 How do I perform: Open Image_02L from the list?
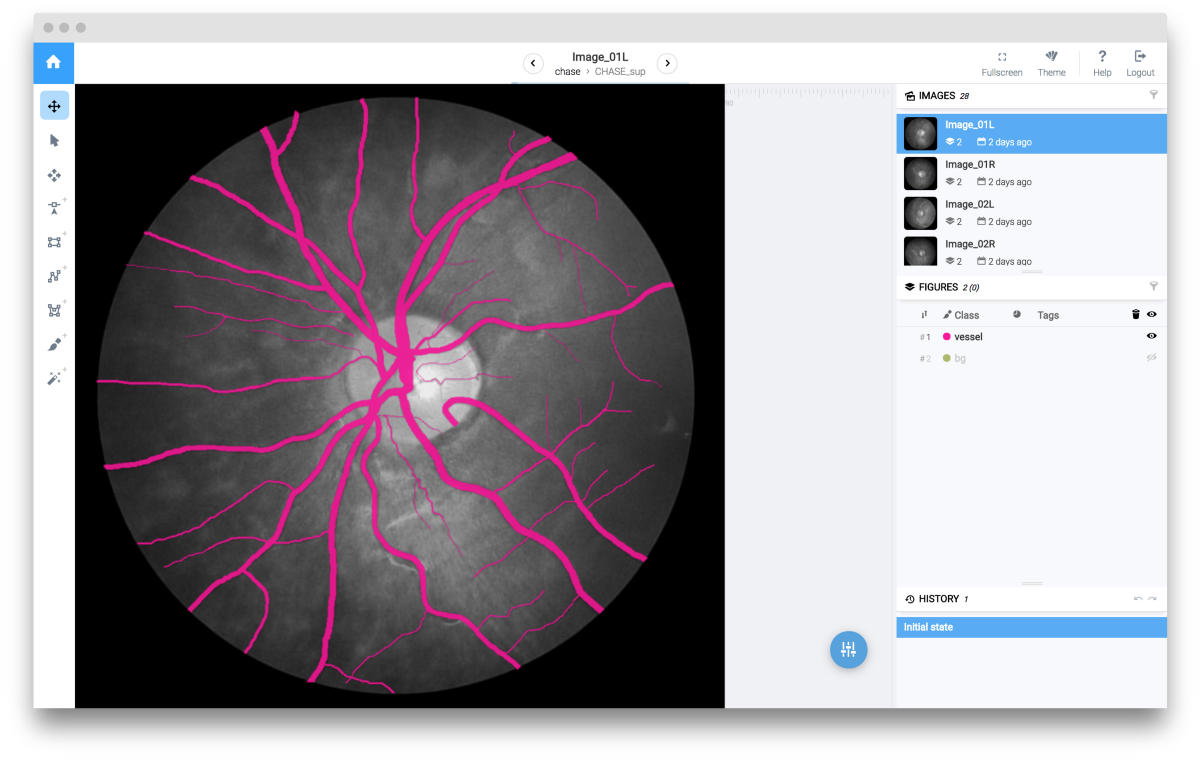[1031, 213]
